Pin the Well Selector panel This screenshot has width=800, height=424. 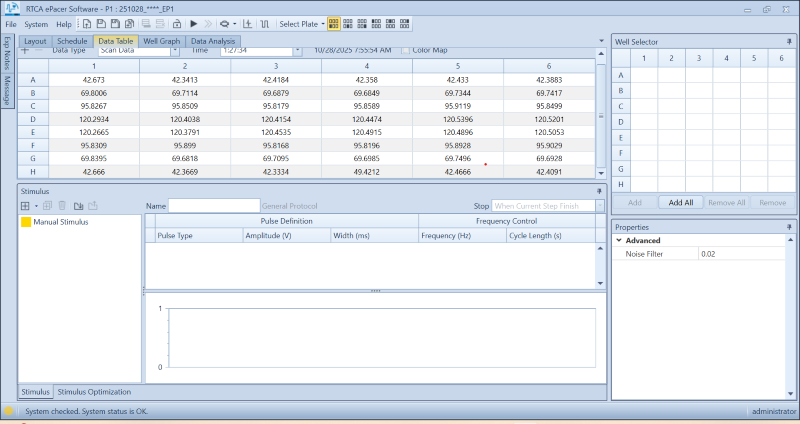(791, 41)
